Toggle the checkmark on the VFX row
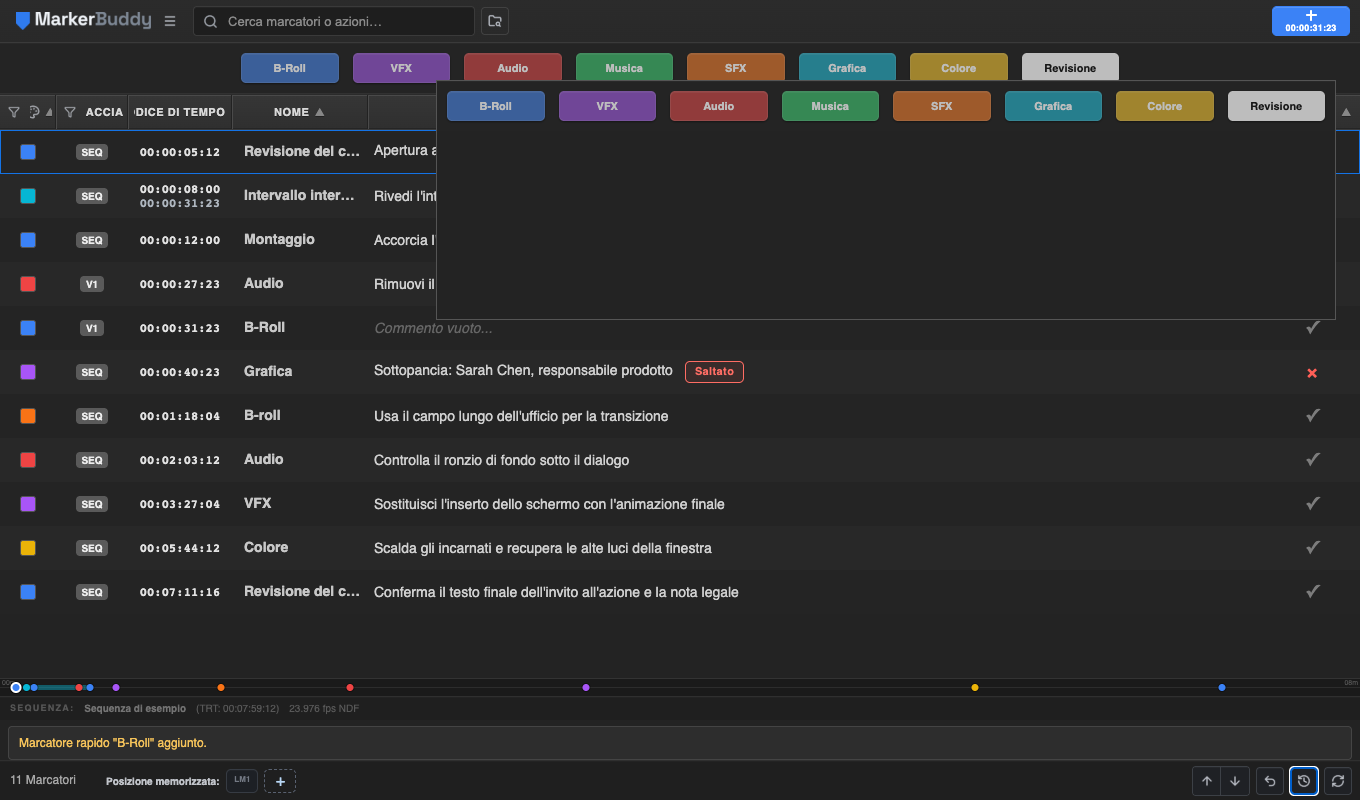The image size is (1360, 800). click(1313, 503)
